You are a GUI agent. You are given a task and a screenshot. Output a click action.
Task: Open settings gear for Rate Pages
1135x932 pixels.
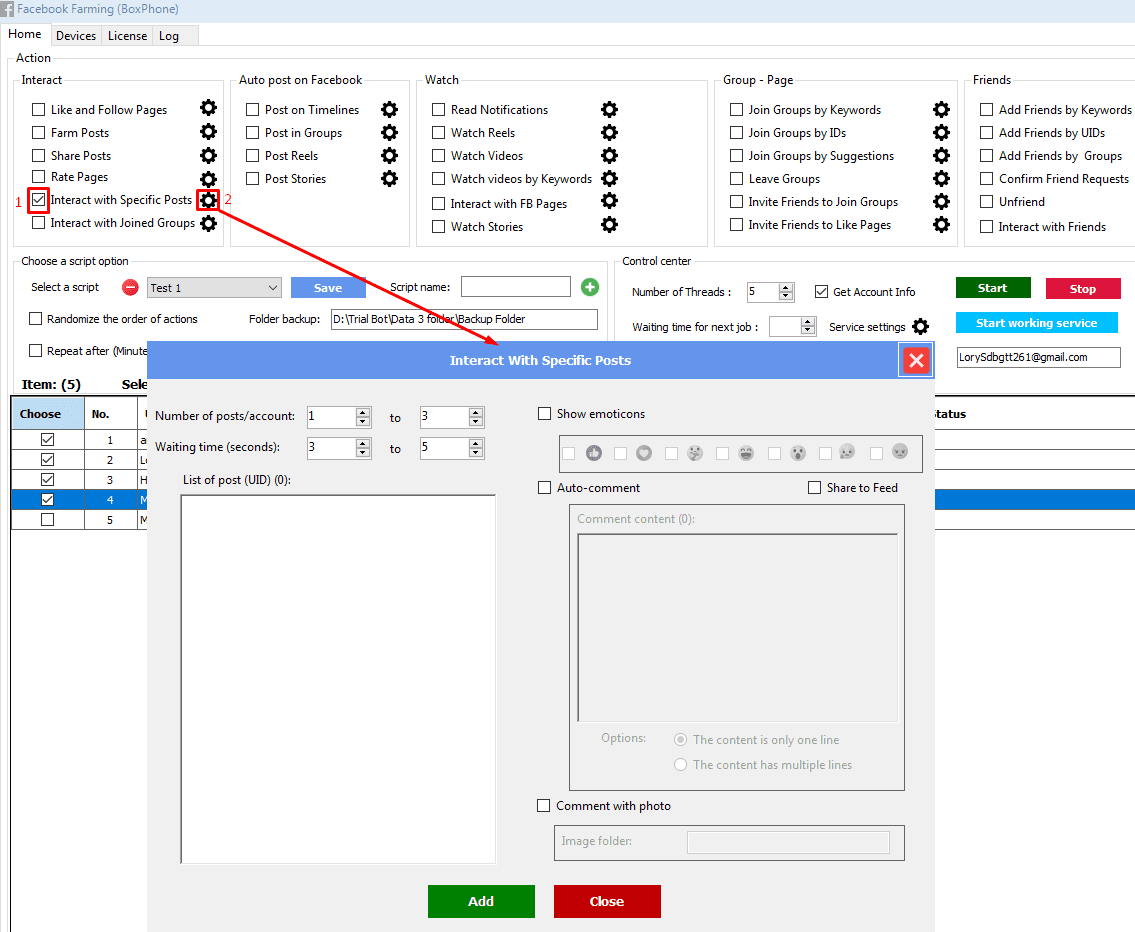tap(208, 179)
